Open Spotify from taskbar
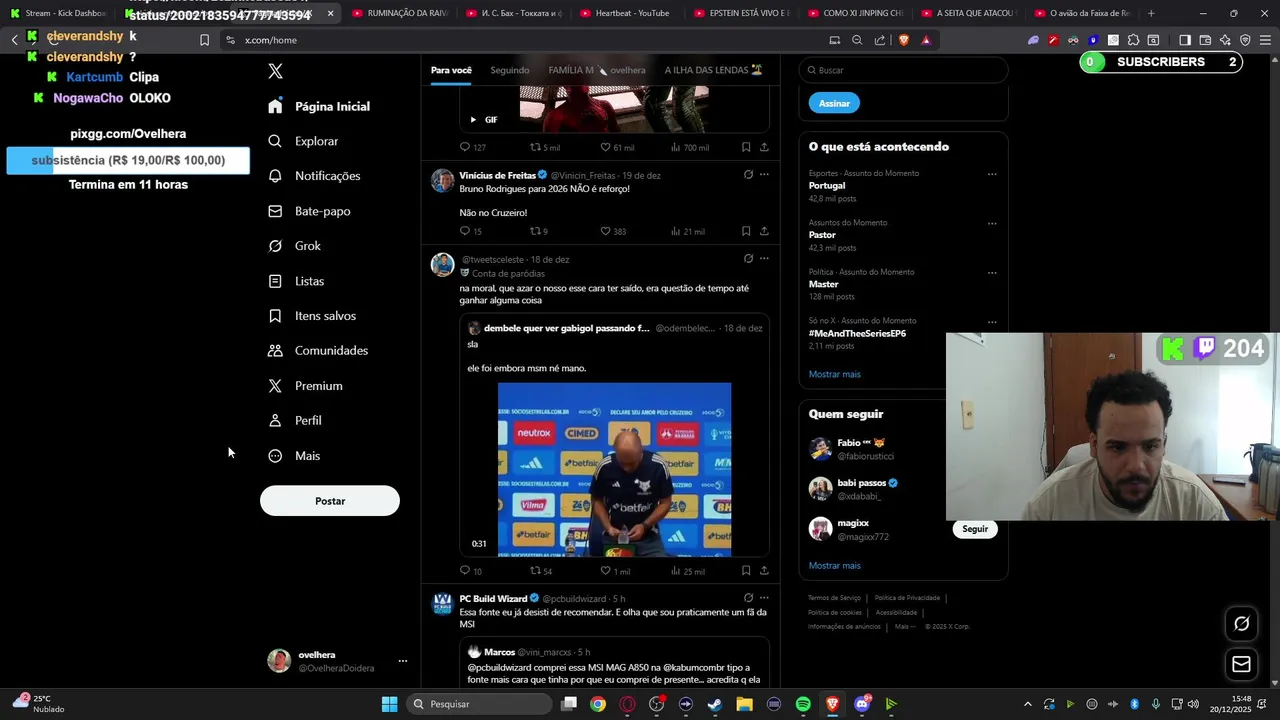1280x720 pixels. click(803, 704)
